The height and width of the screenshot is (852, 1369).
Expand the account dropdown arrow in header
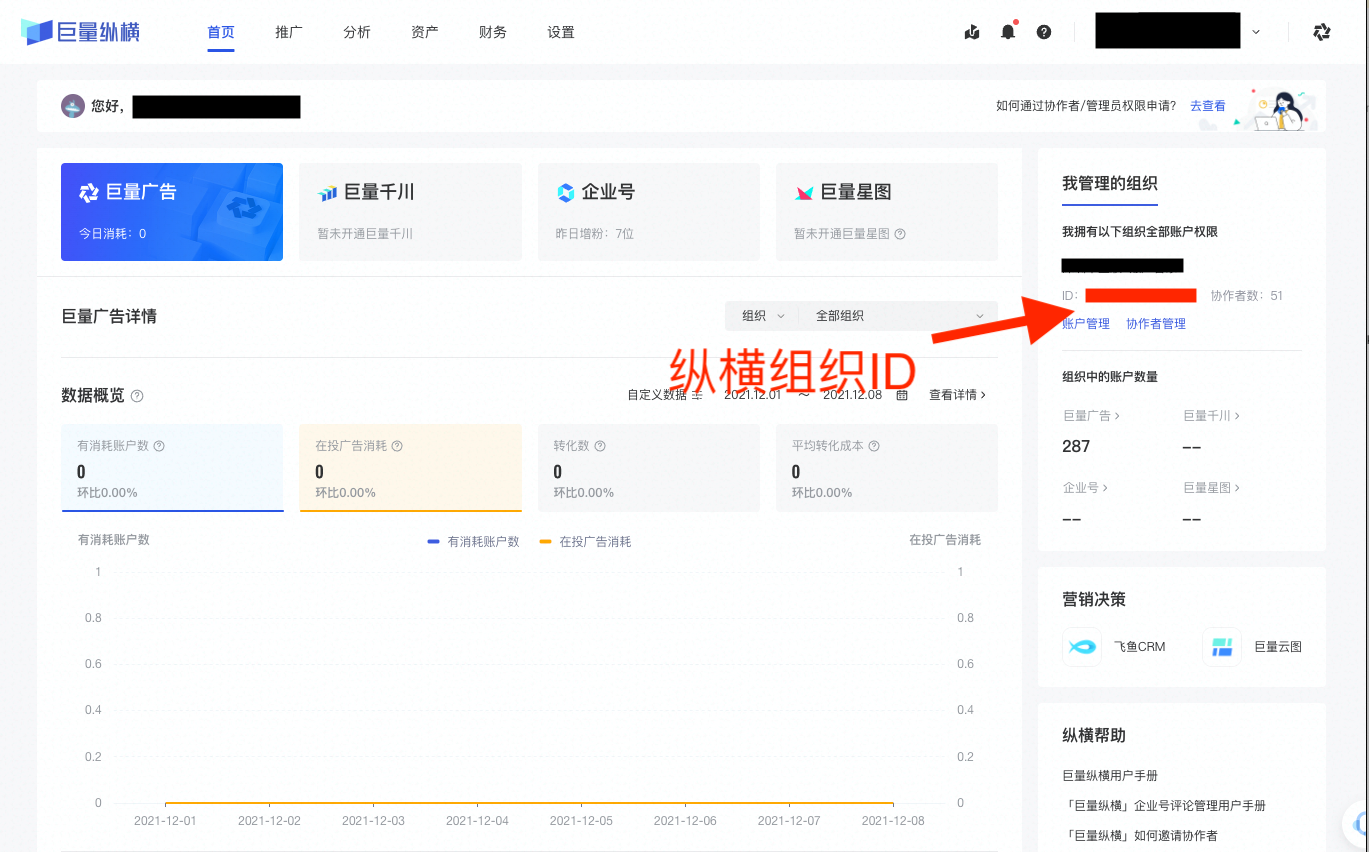1256,32
